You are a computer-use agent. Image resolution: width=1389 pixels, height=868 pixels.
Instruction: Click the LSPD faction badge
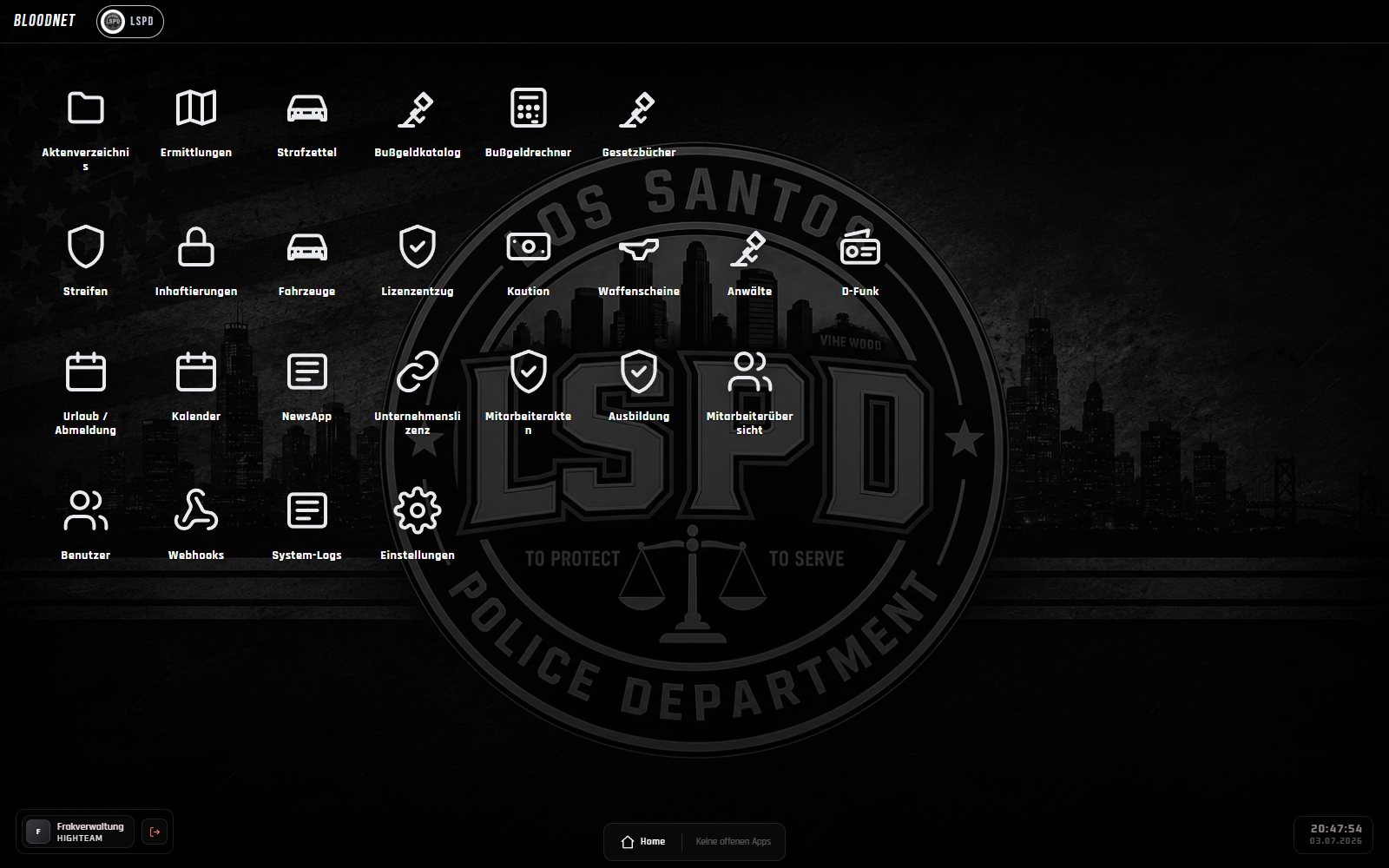(130, 22)
